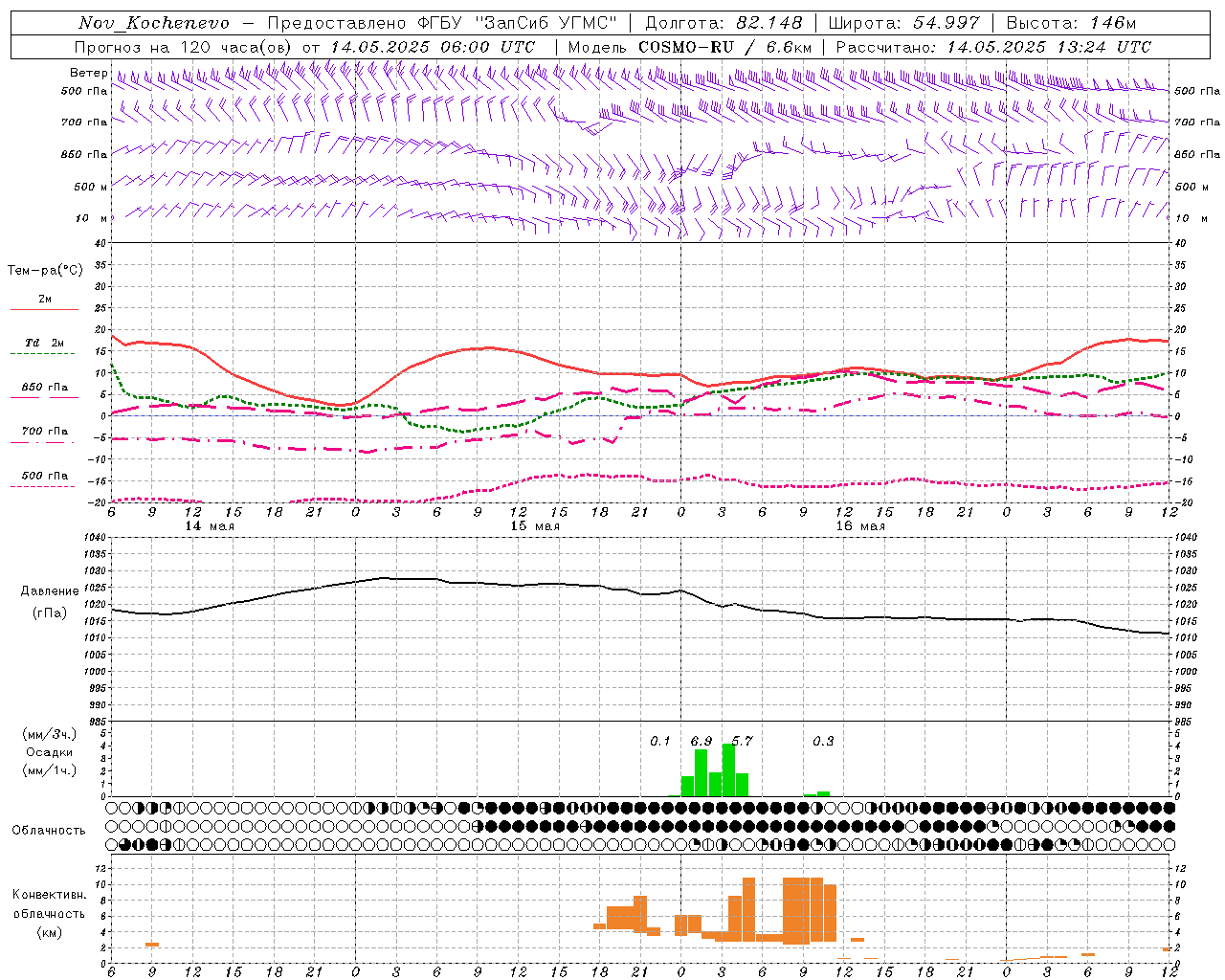Click the 'Осадки' precipitation label
1225x980 pixels.
(x=50, y=752)
